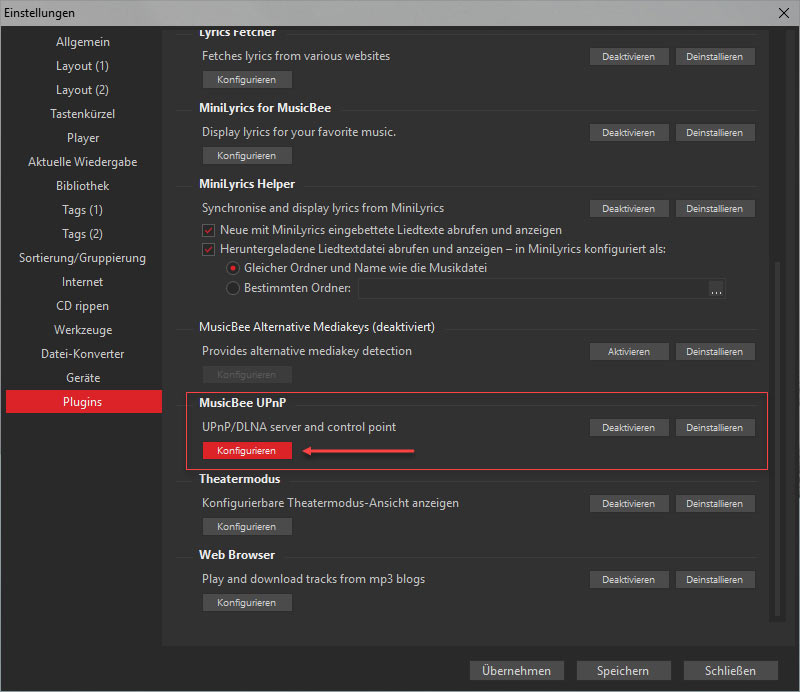Screen dimensions: 800x692
Task: Uninstall the MusicBee UPnP plugin
Action: coord(715,428)
